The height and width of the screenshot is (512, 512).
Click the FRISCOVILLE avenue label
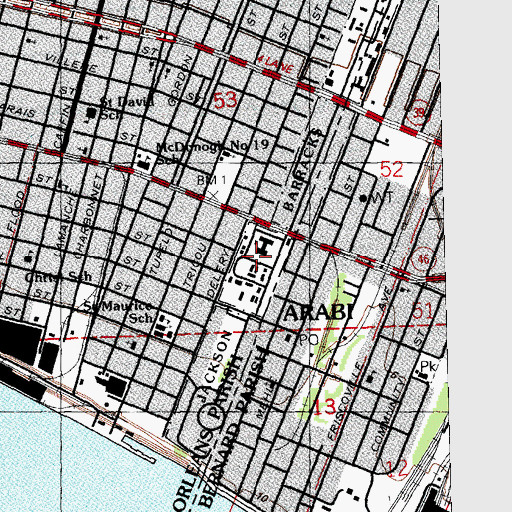[345, 401]
